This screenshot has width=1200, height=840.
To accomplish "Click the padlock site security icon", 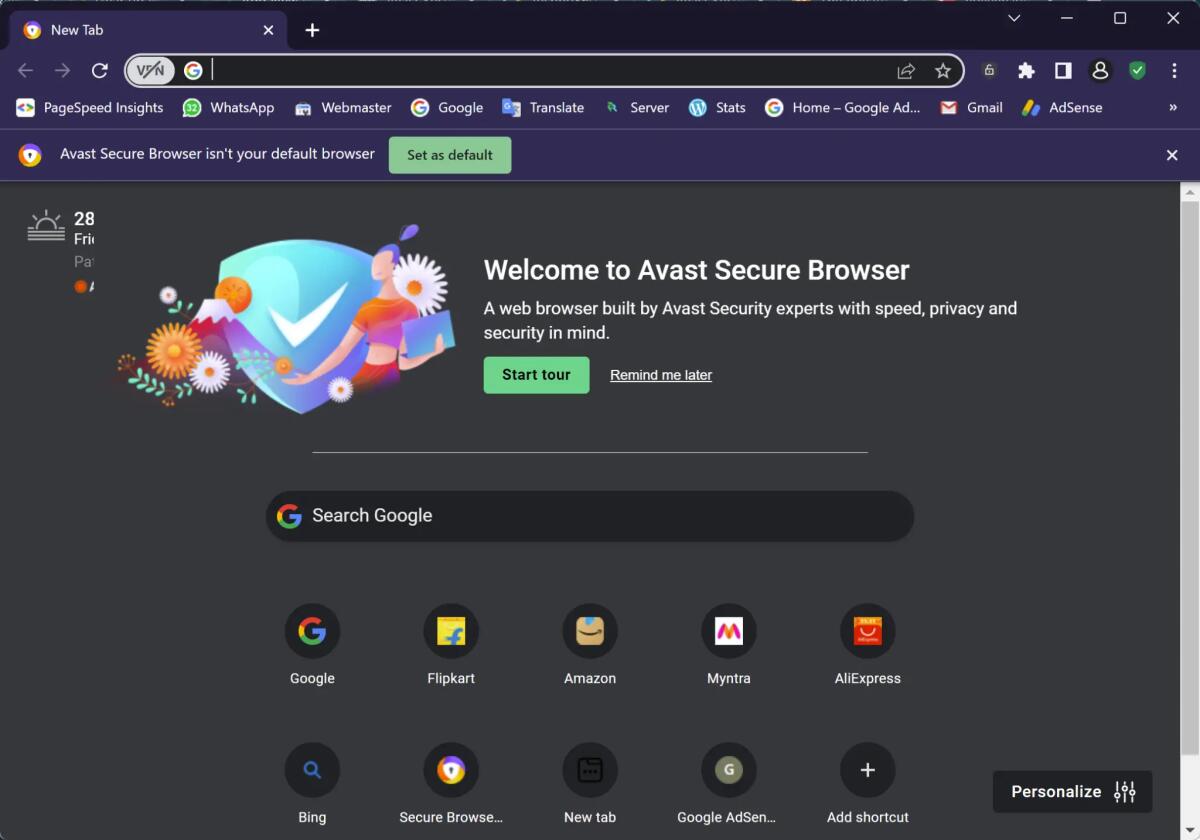I will click(988, 71).
